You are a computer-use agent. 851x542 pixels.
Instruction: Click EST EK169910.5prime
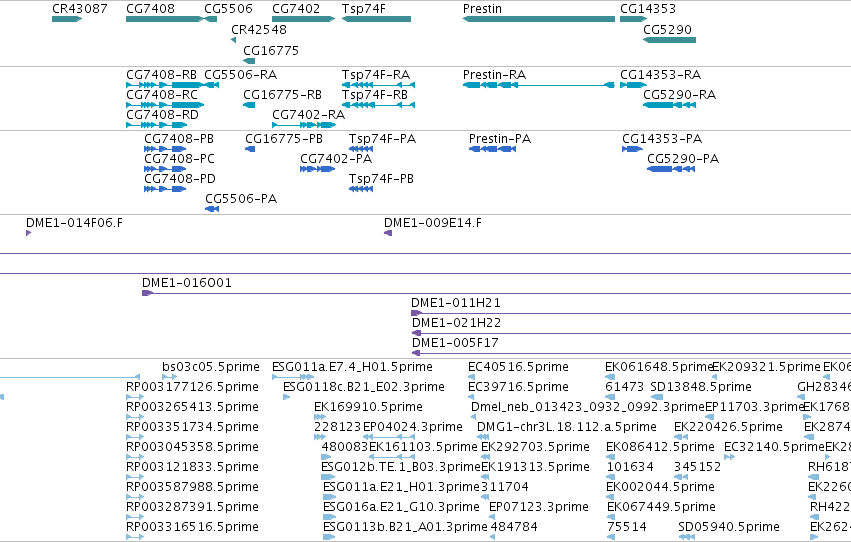(x=320, y=417)
